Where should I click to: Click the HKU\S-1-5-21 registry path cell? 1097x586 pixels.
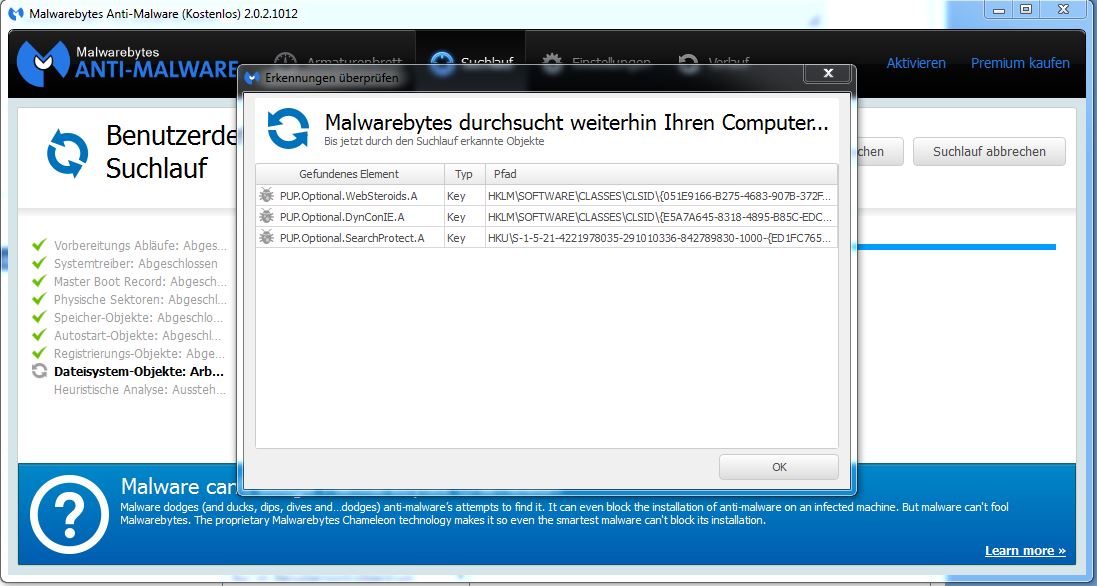pos(660,238)
